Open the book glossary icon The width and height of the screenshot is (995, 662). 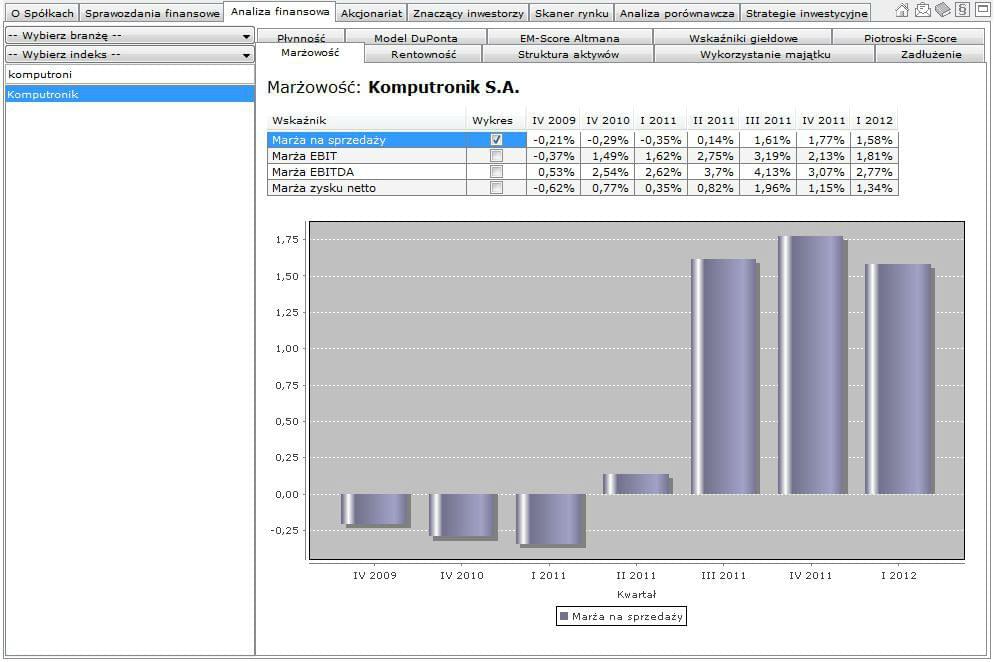pos(943,10)
